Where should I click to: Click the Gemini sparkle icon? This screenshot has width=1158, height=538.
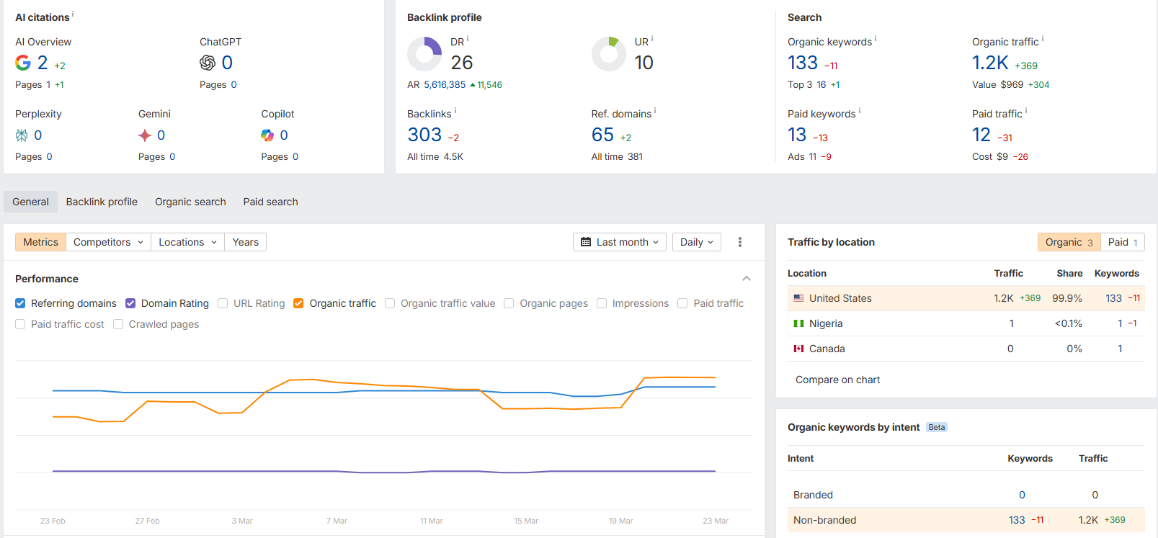pyautogui.click(x=145, y=135)
